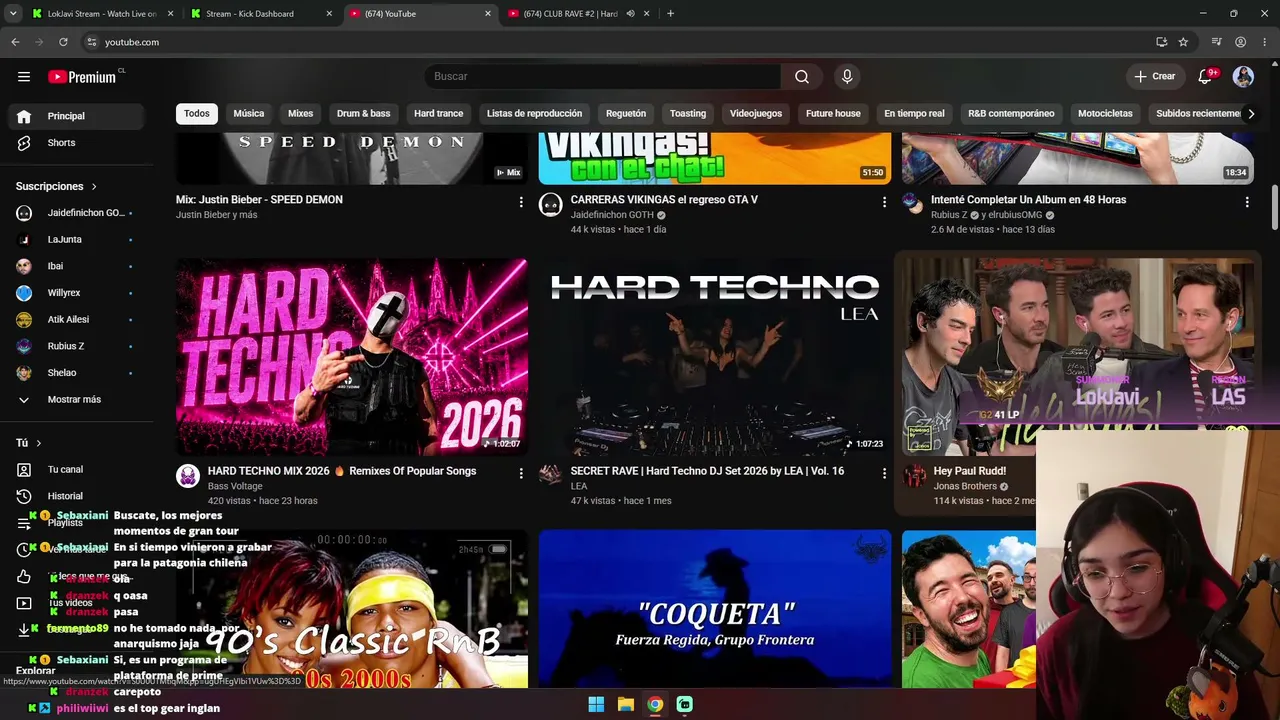1280x720 pixels.
Task: Open Jaidefinichon GOTH channel avatar under CARRERAS VIKINGAS
Action: pos(551,205)
